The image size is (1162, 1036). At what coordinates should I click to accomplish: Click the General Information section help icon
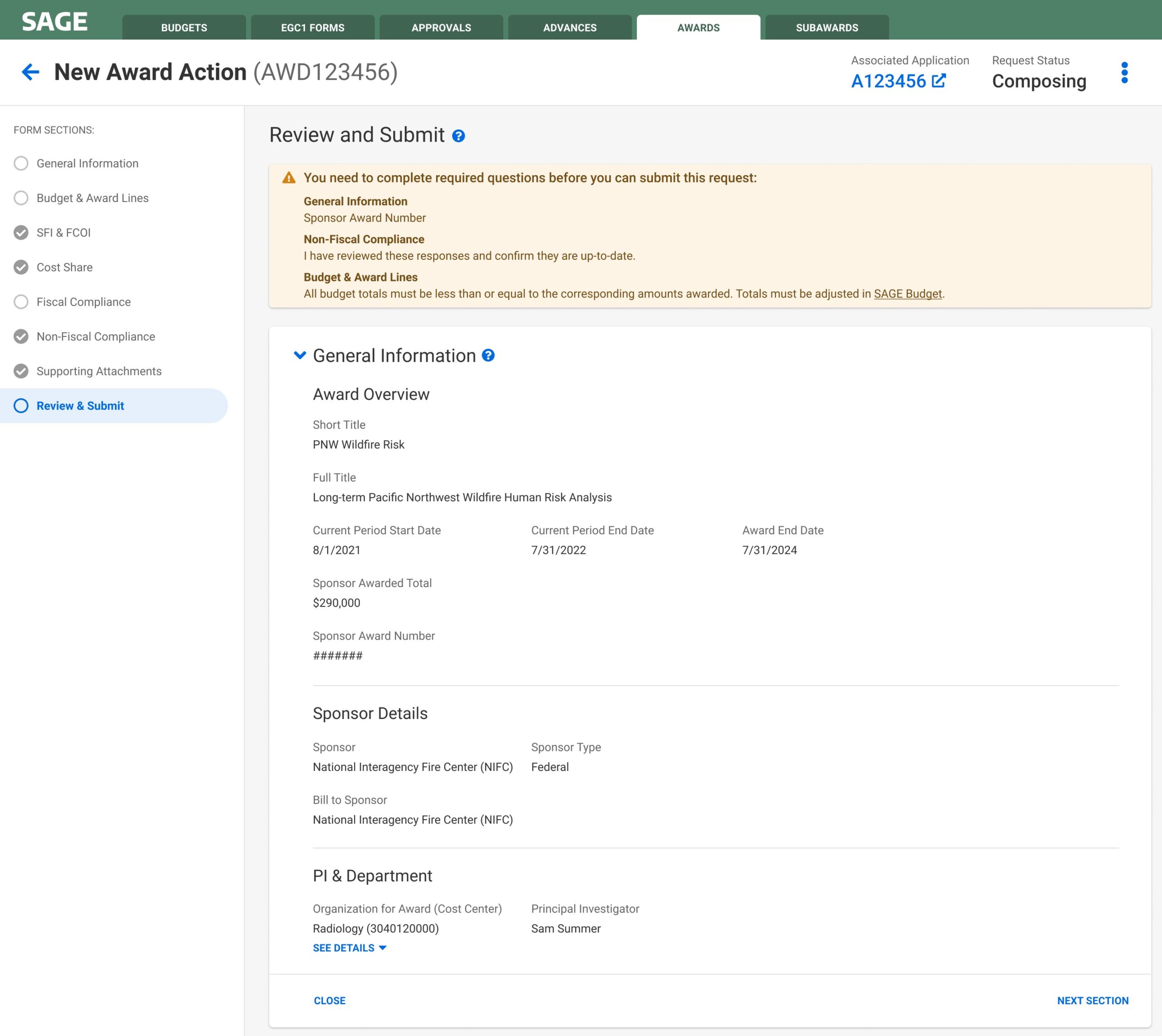pyautogui.click(x=488, y=356)
